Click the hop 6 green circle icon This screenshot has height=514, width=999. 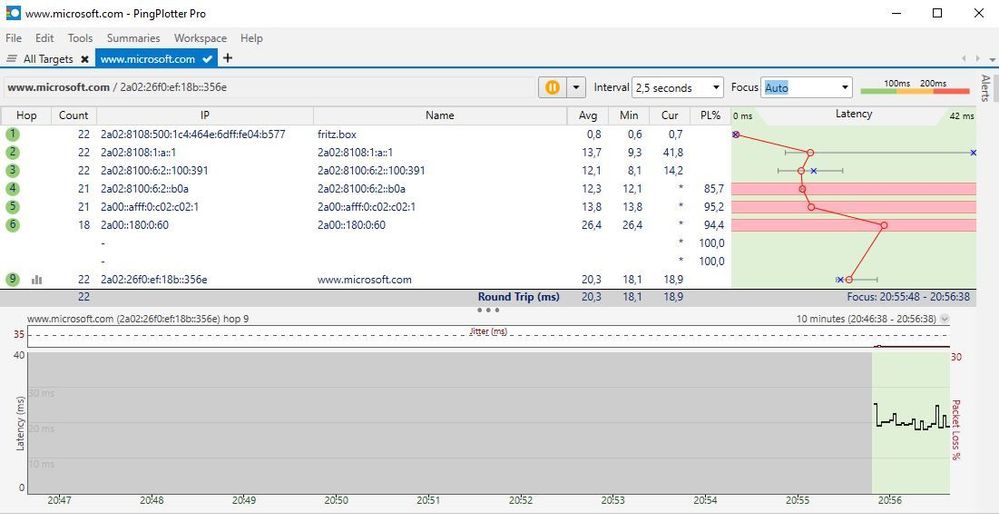pyautogui.click(x=12, y=225)
